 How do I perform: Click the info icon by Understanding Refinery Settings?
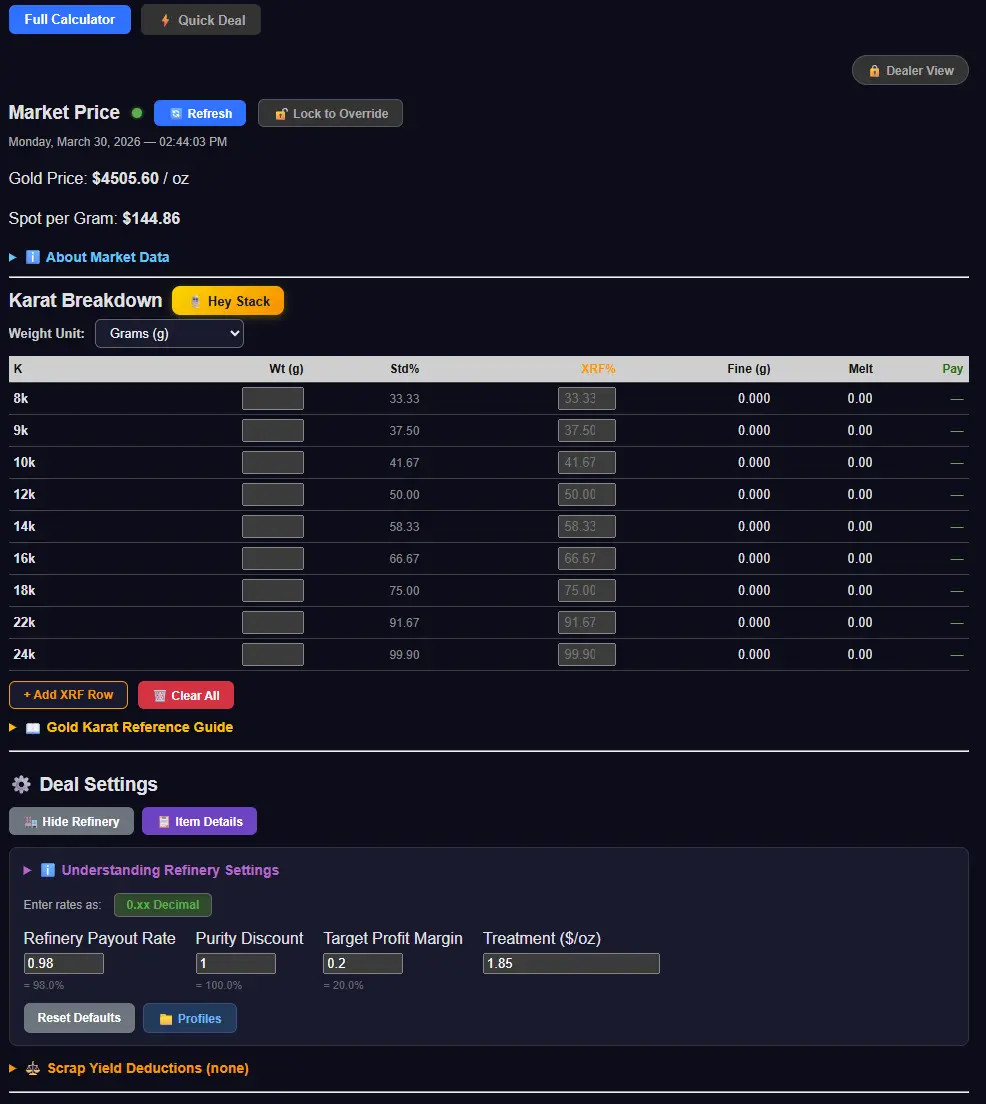pyautogui.click(x=47, y=870)
